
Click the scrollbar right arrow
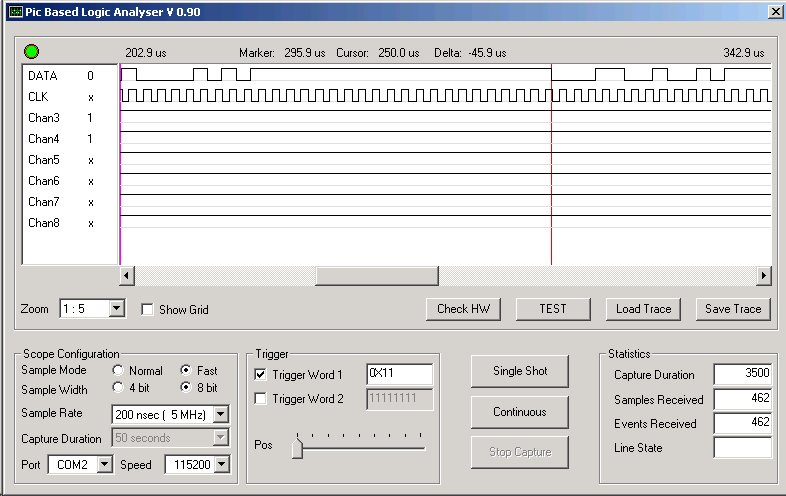(763, 276)
